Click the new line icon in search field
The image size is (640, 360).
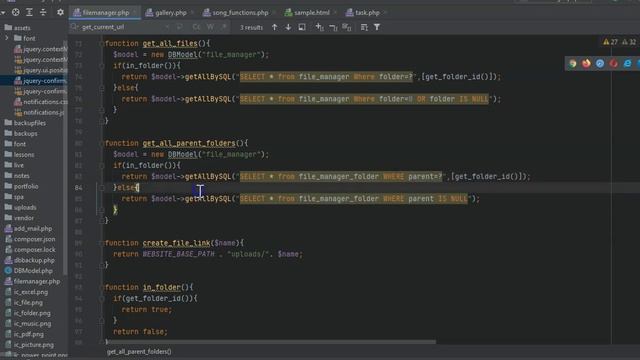pyautogui.click(x=180, y=27)
